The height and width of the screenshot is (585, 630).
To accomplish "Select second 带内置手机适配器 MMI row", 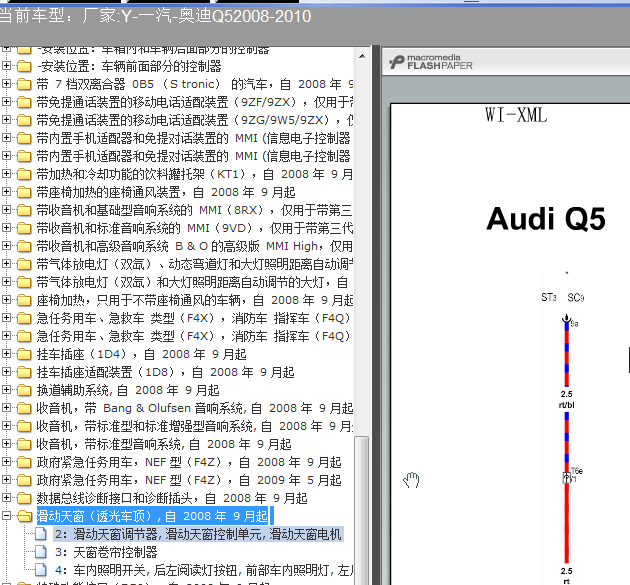I will point(194,156).
